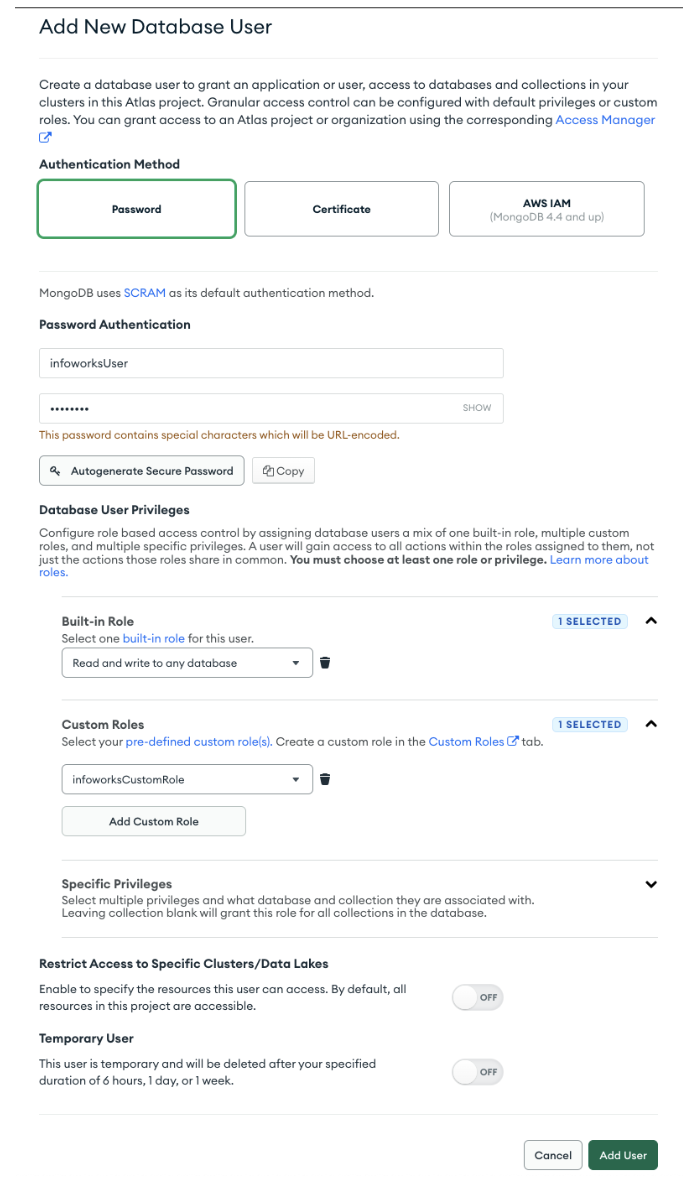
Task: Remove infoworksCustomRole using its trash icon
Action: click(325, 780)
